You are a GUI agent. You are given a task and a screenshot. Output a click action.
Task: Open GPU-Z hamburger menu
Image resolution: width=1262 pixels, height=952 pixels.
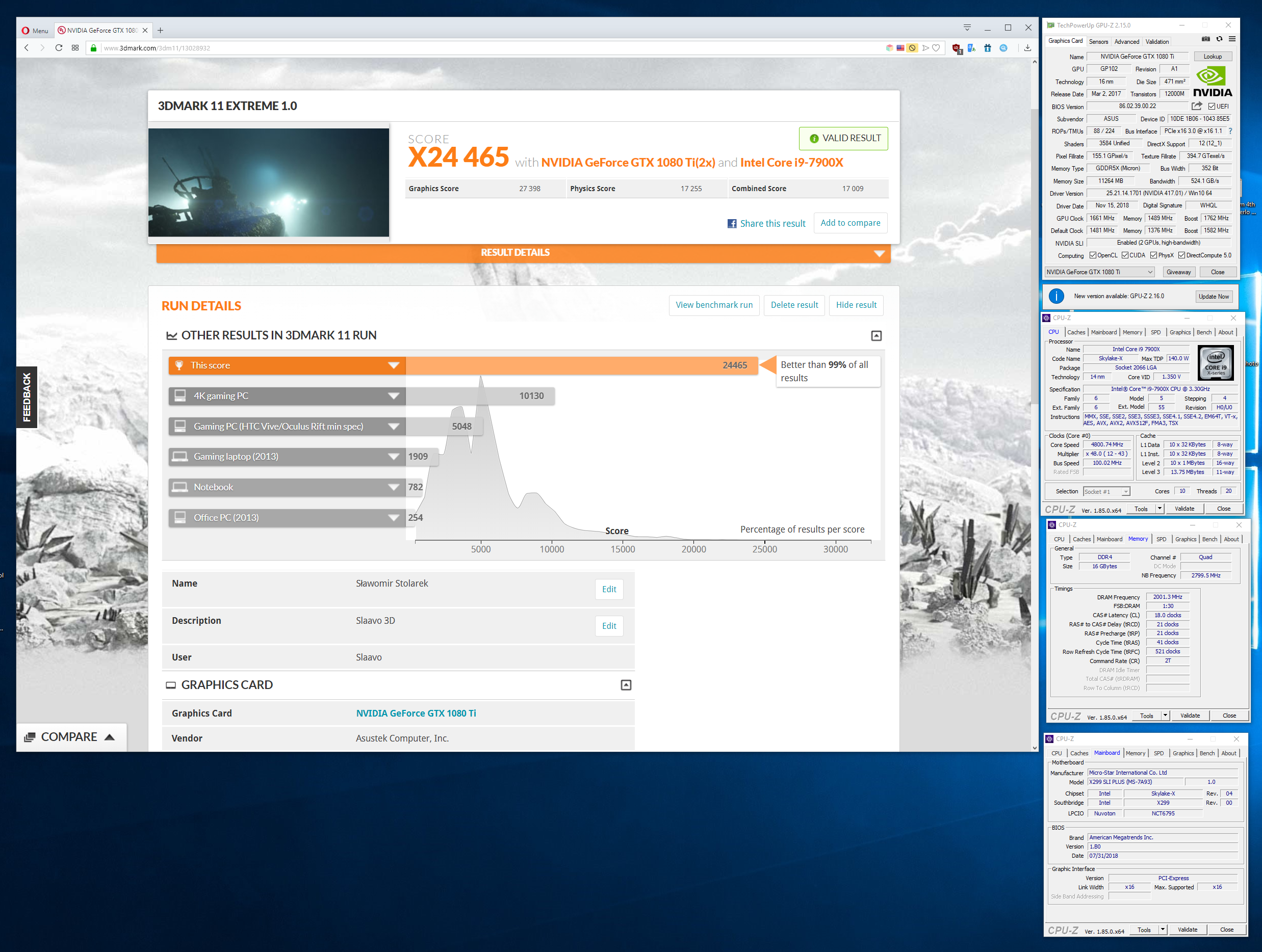click(x=1232, y=39)
